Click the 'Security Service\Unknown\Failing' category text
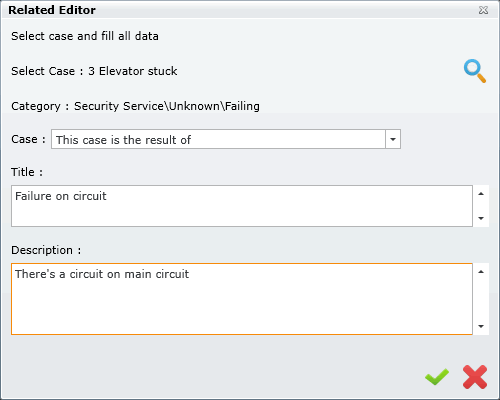Viewport: 500px width, 400px height. point(167,106)
